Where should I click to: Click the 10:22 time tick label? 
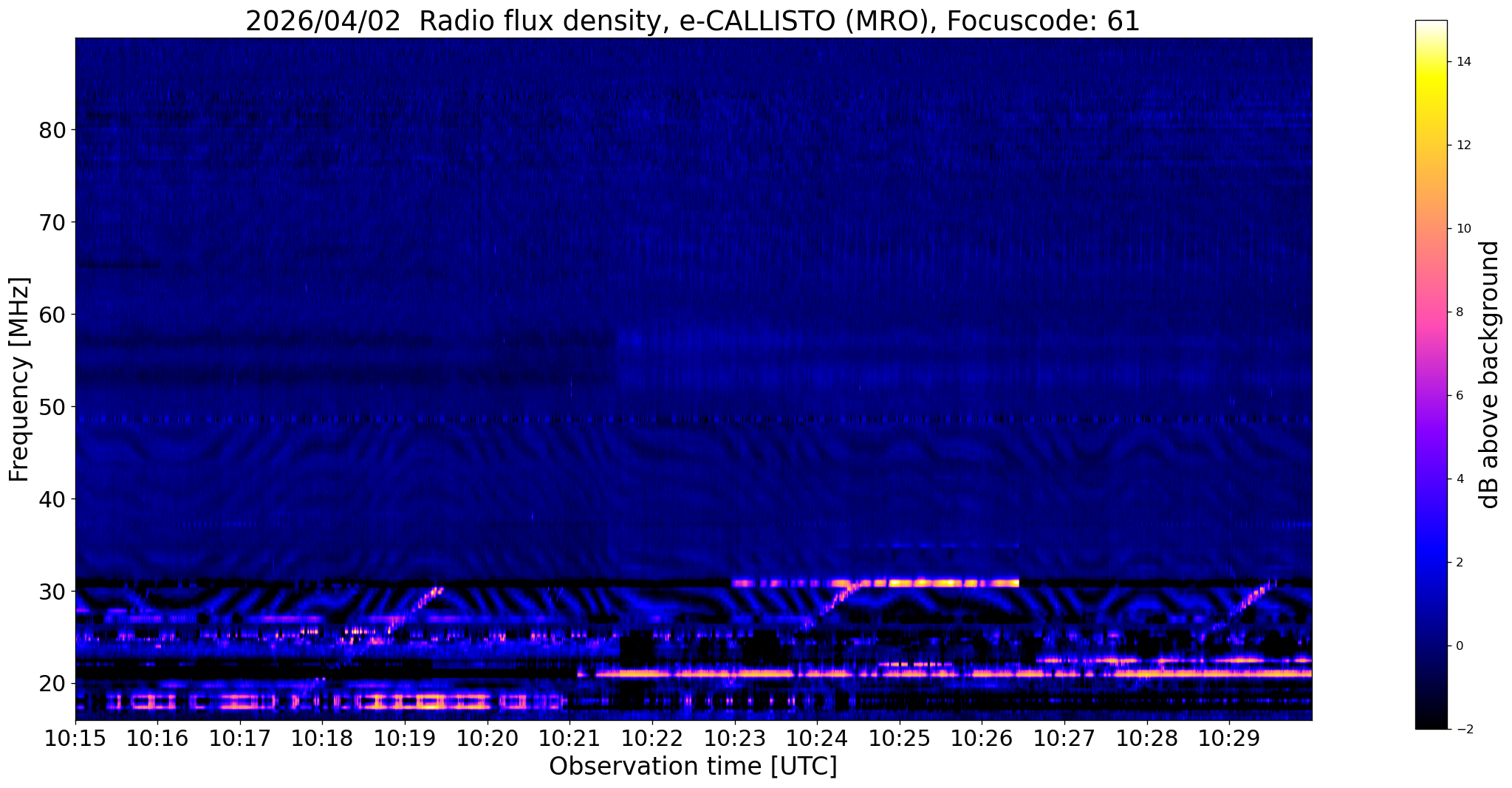[x=652, y=739]
